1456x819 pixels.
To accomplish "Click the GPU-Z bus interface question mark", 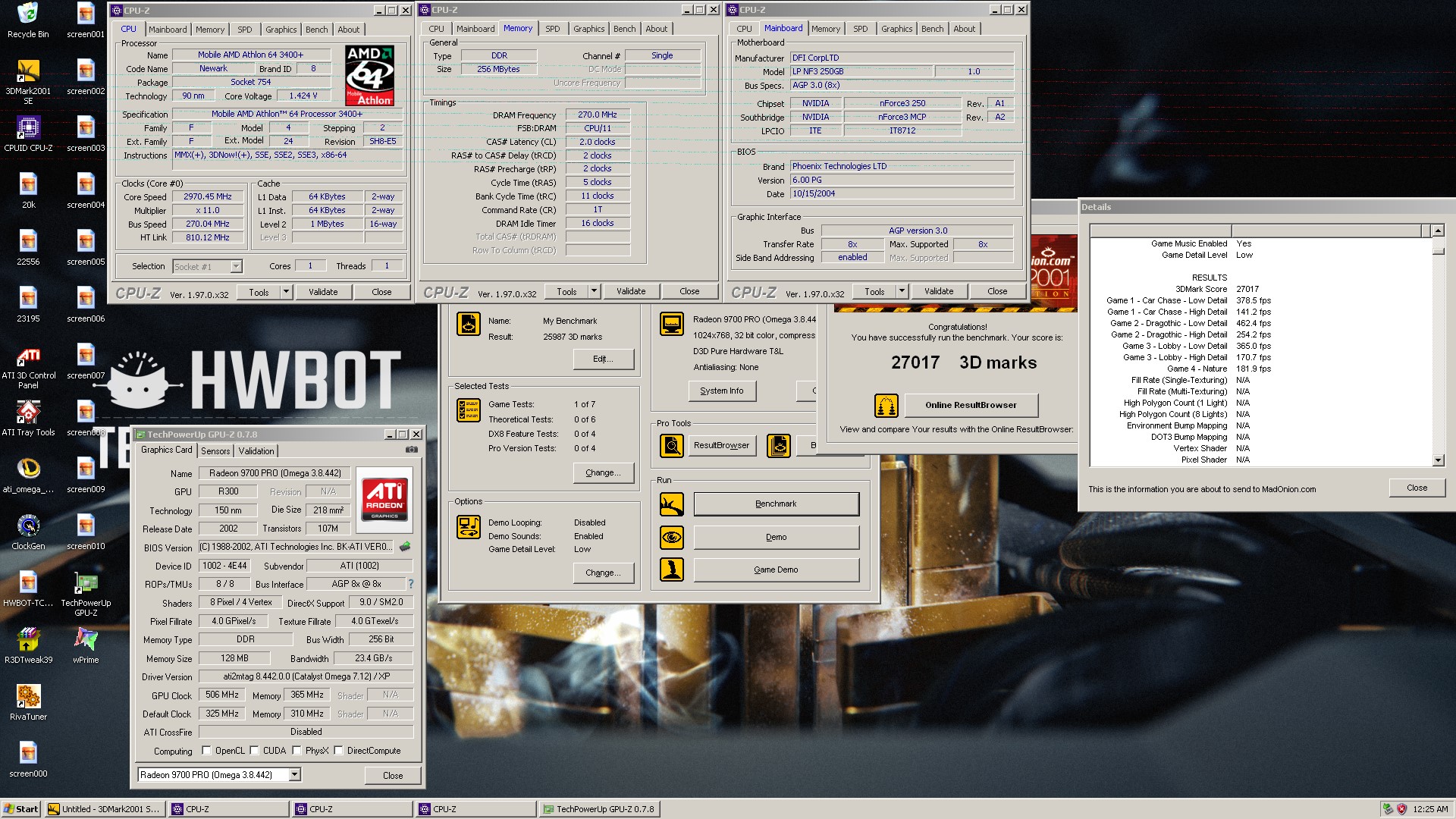I will point(411,584).
